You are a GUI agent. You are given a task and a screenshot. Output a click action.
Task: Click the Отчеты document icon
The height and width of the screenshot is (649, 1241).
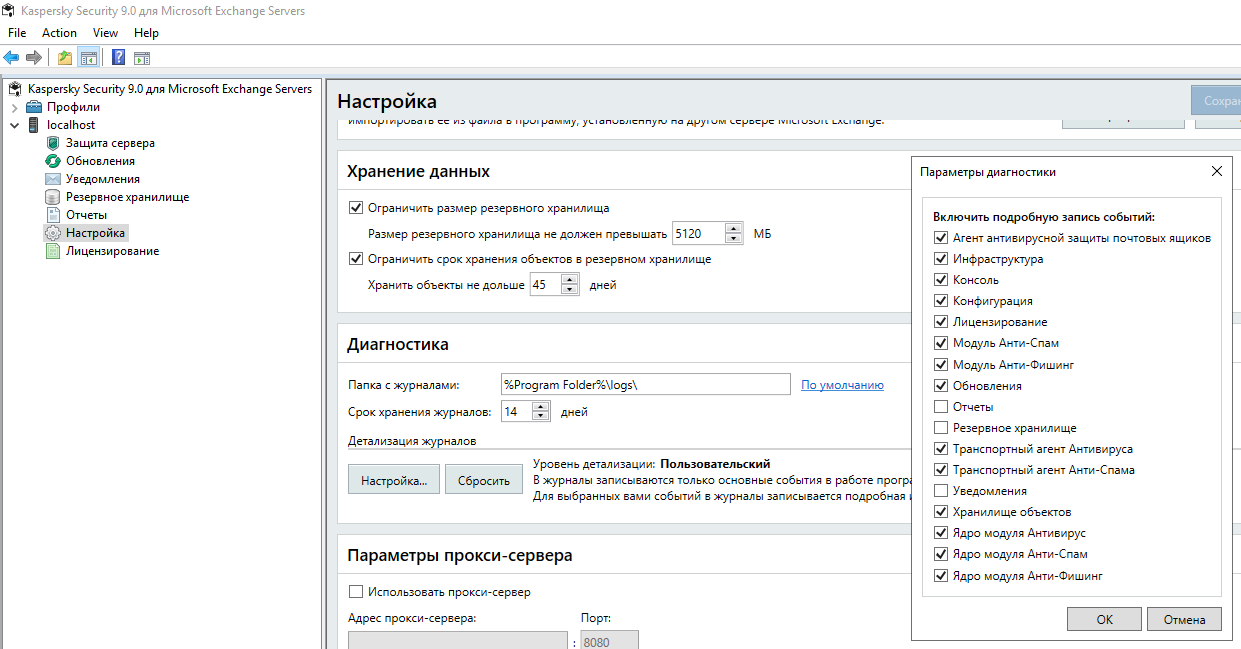click(x=53, y=215)
